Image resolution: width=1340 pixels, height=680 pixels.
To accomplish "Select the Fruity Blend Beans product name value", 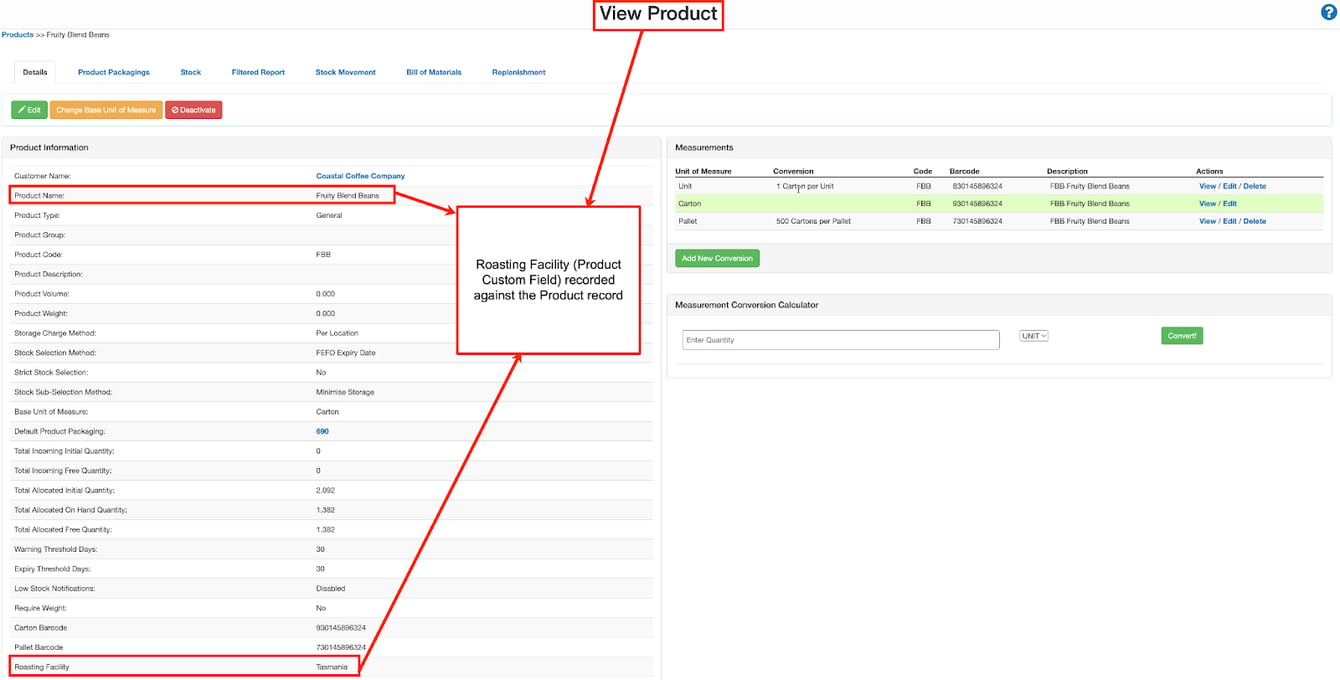I will (x=348, y=195).
